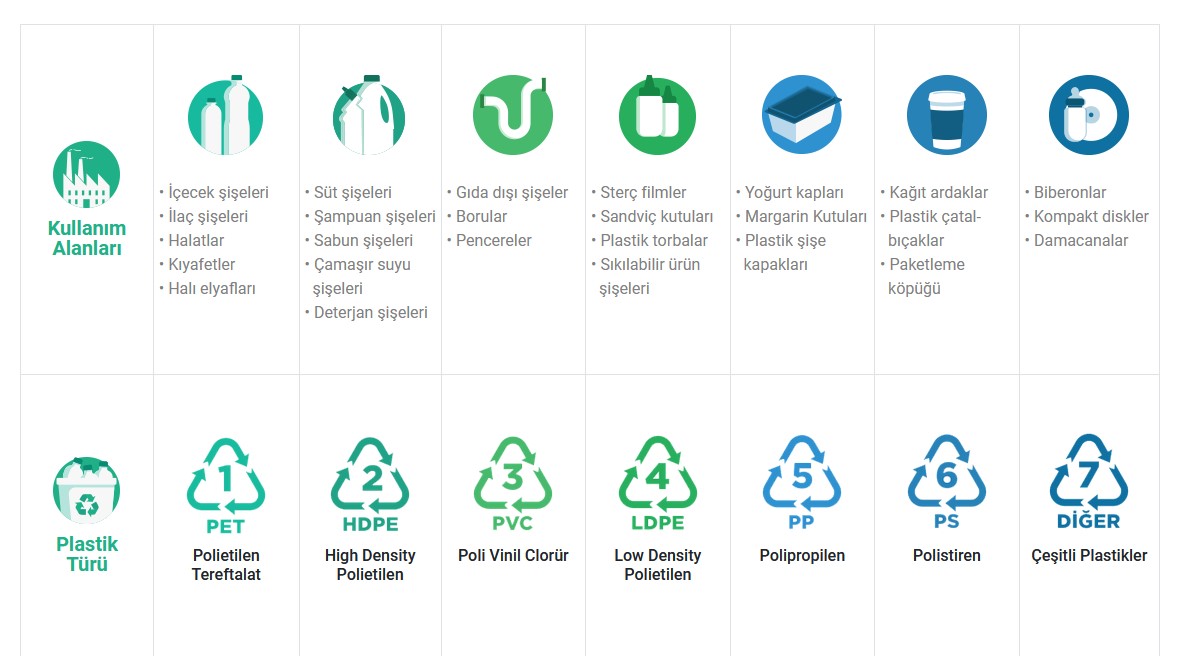Select the factory Kullanım Alanları icon
Screen dimensions: 1183x656
point(87,174)
